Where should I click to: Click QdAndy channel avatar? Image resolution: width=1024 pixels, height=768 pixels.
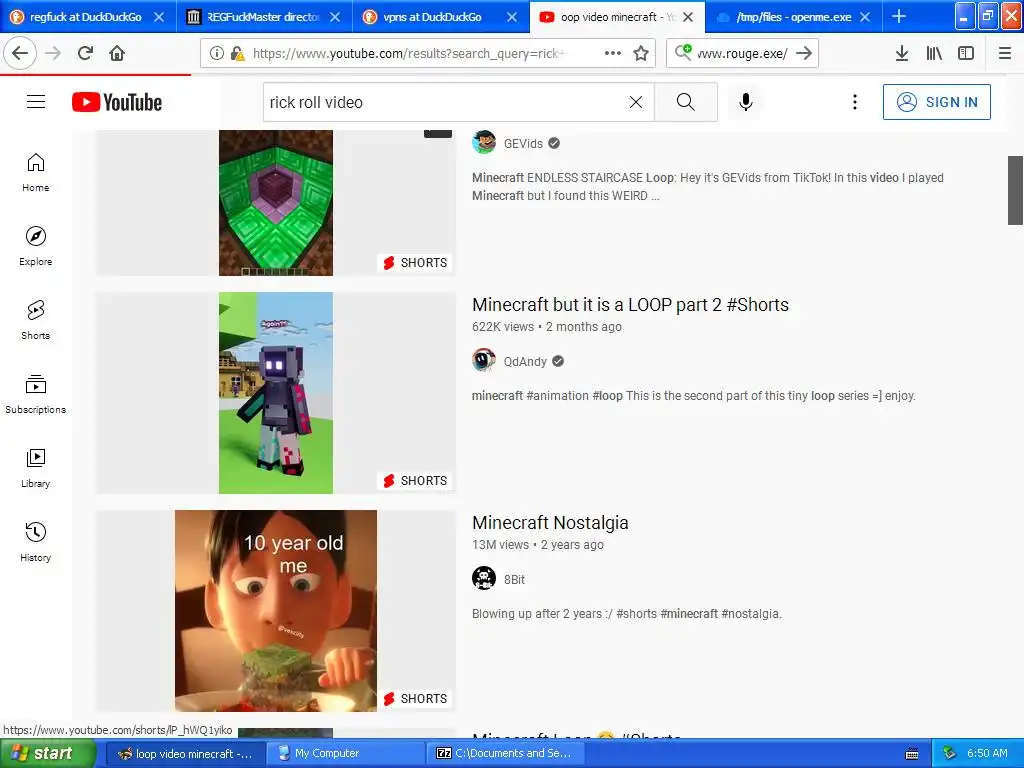[x=484, y=360]
